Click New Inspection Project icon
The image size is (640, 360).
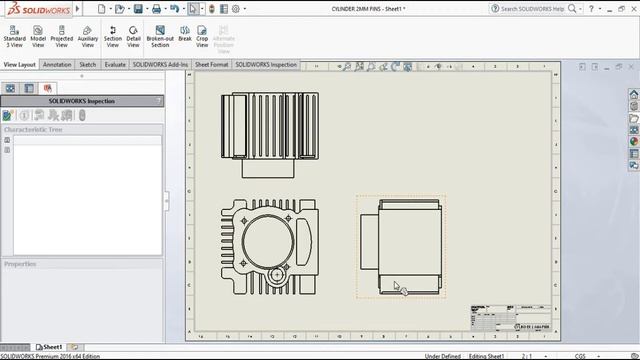8,116
